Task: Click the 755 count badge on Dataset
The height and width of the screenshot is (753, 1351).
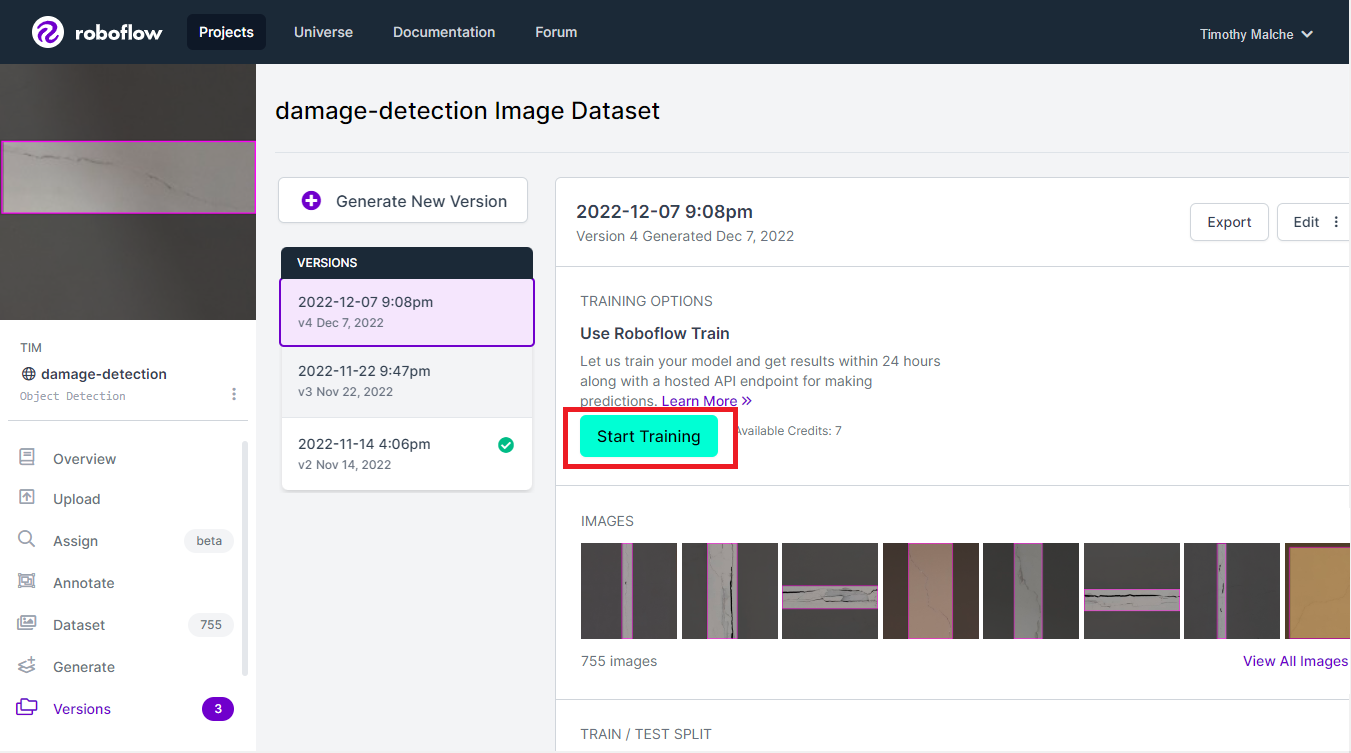Action: point(211,625)
